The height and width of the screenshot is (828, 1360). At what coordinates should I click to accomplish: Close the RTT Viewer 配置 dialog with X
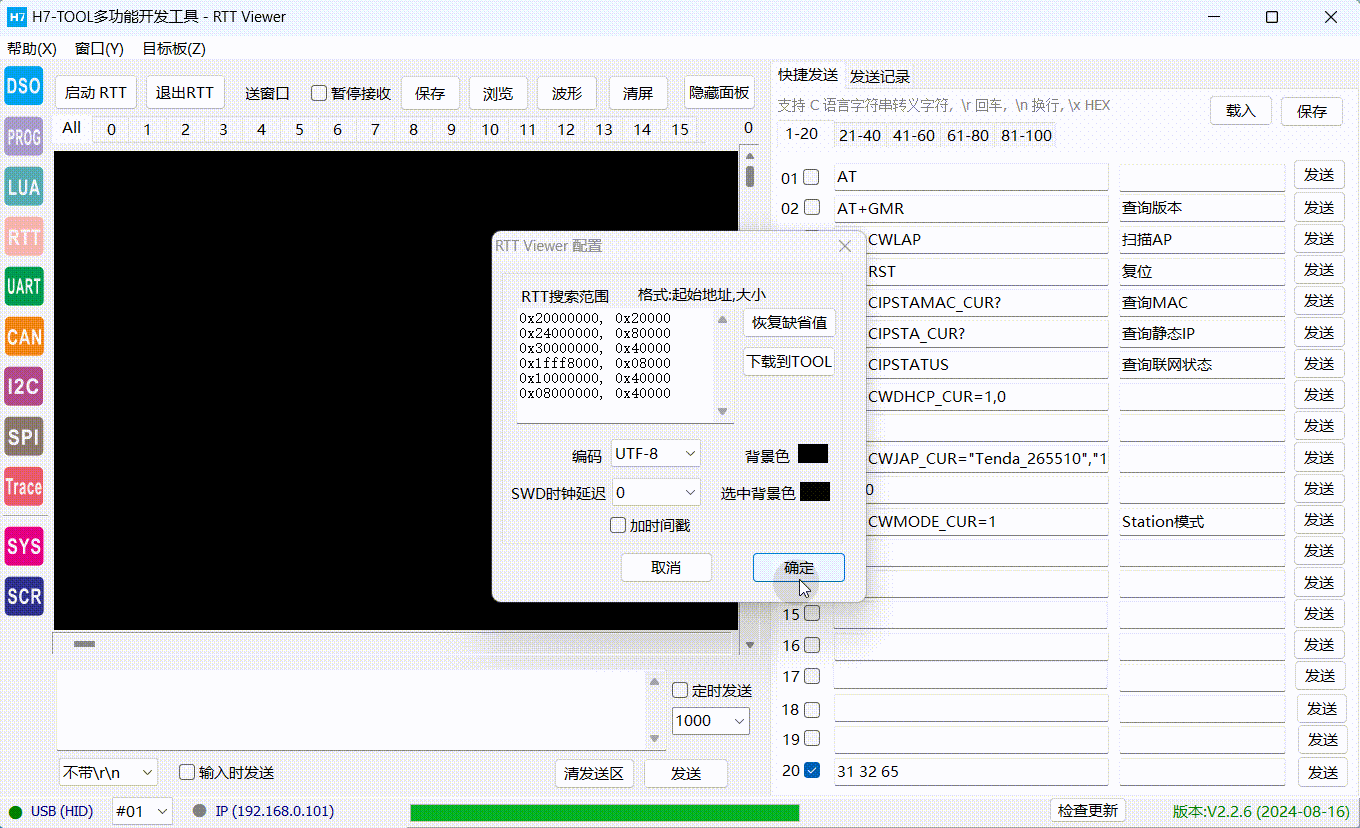coord(845,246)
